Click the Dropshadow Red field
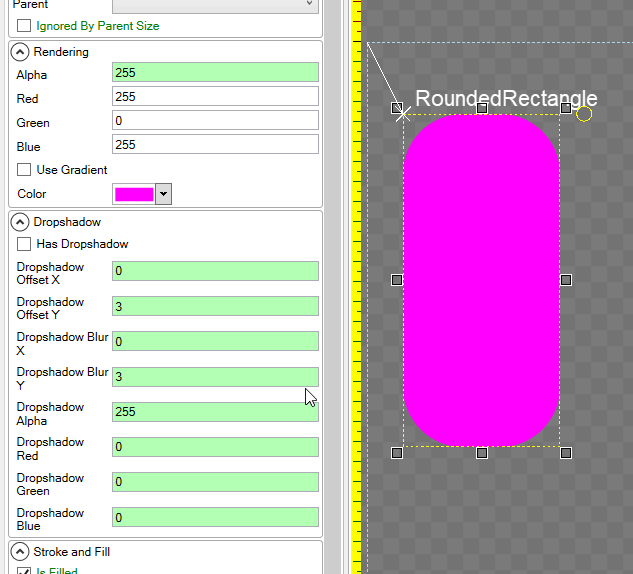The image size is (633, 574). [216, 447]
